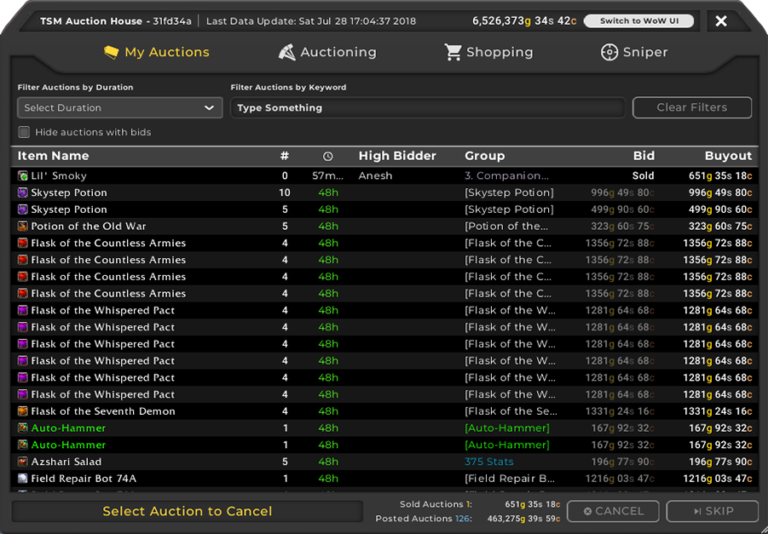Sort by Group column header
Image resolution: width=768 pixels, height=534 pixels.
[484, 156]
